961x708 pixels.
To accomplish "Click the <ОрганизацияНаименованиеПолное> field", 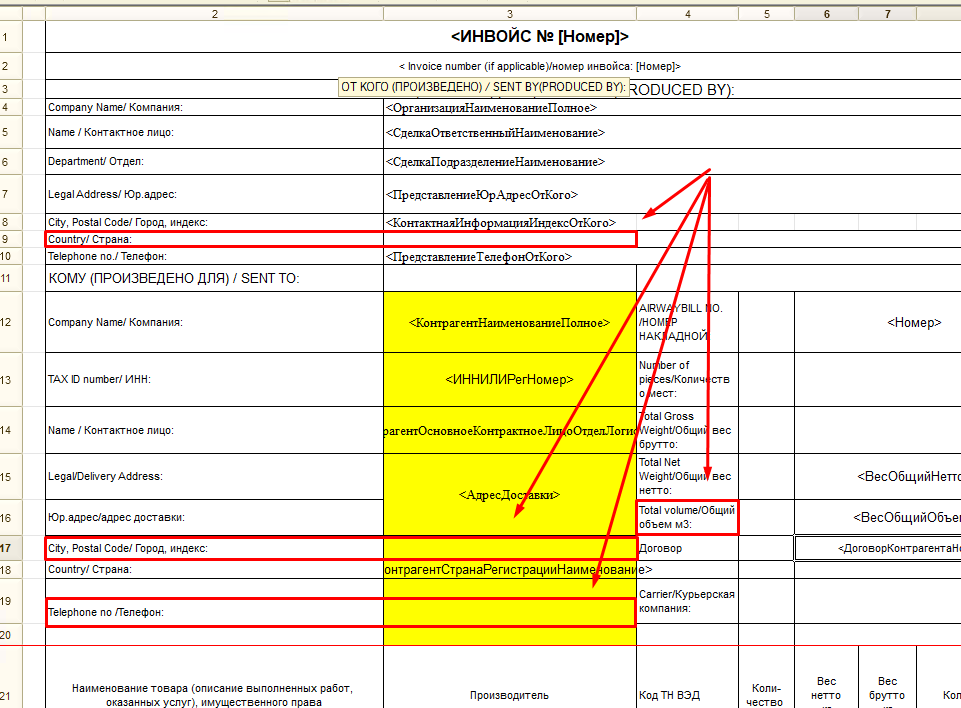I will 491,108.
